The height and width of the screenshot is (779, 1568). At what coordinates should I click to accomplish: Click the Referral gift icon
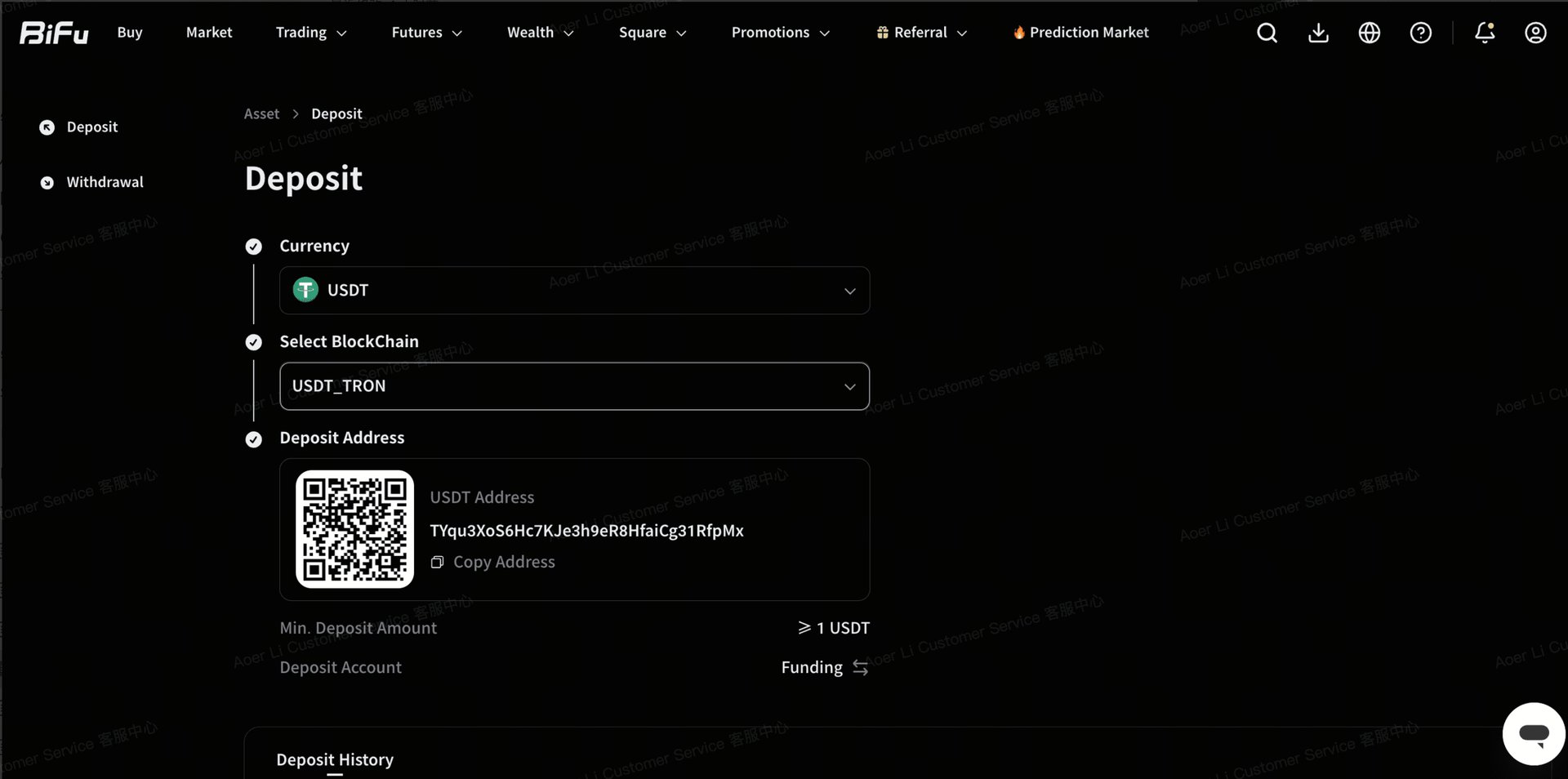pyautogui.click(x=883, y=33)
